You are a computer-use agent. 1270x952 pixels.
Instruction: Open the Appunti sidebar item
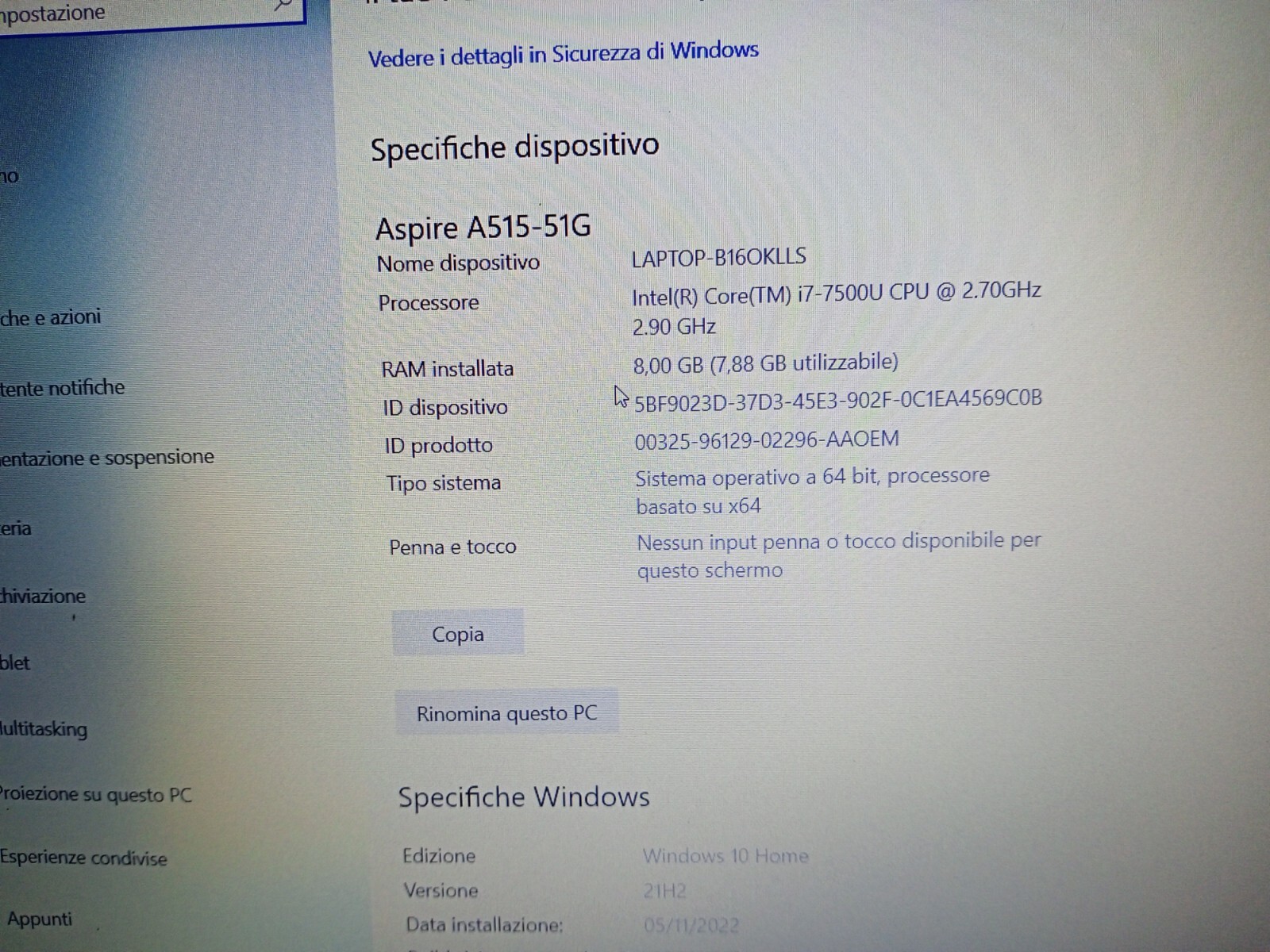pos(39,919)
